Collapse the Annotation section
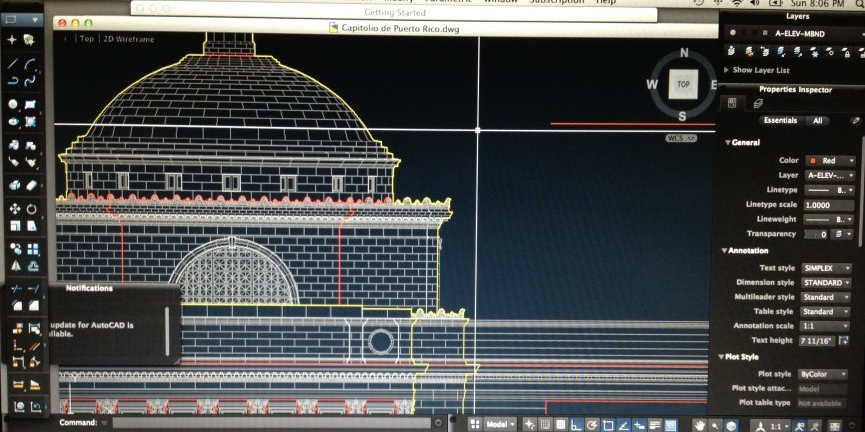This screenshot has height=432, width=865. [724, 250]
